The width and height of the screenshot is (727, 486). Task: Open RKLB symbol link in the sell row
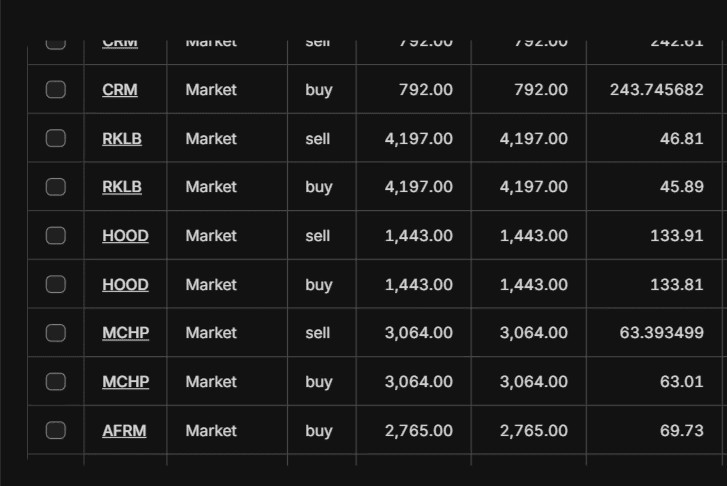tap(122, 138)
